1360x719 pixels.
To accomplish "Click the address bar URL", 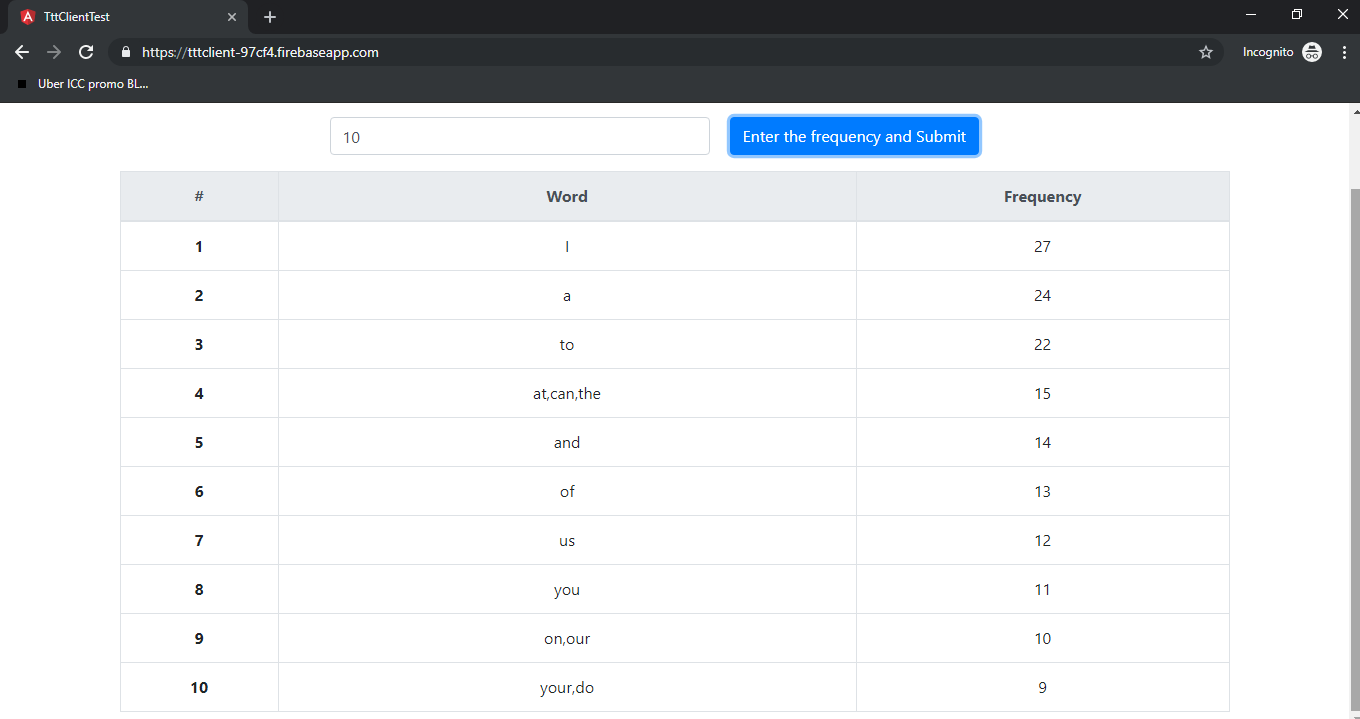I will pyautogui.click(x=260, y=52).
